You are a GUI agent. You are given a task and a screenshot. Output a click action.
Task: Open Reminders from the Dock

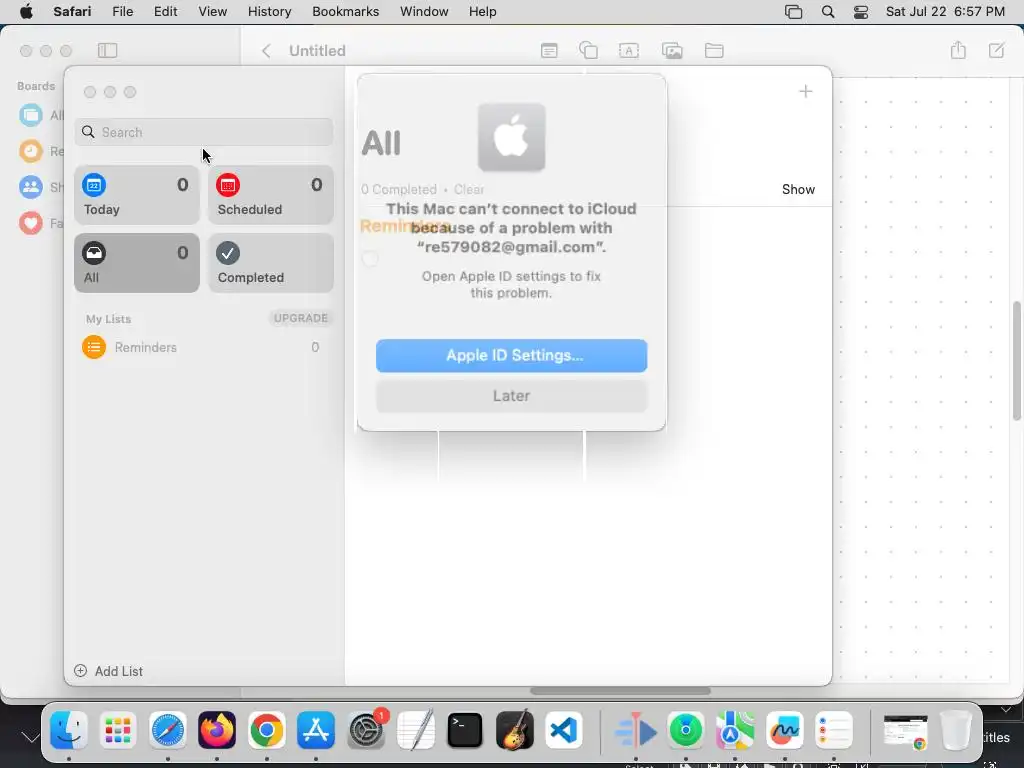[834, 730]
